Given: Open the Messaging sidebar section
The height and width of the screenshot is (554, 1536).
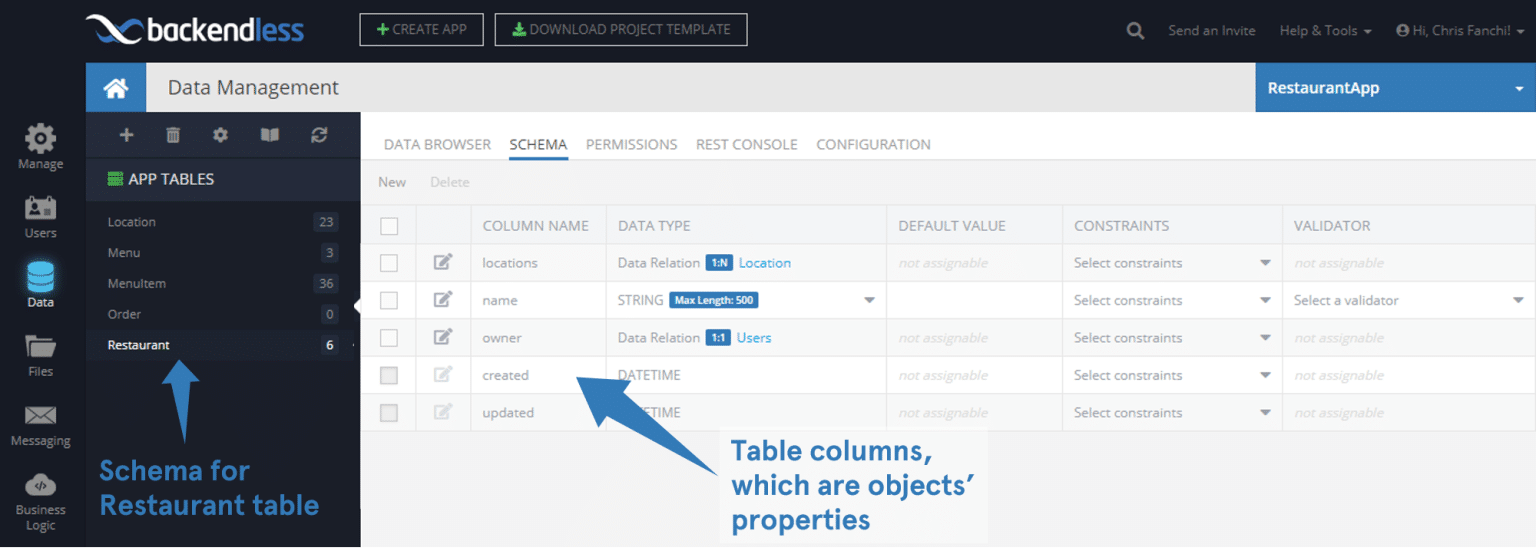Looking at the screenshot, I should tap(40, 425).
